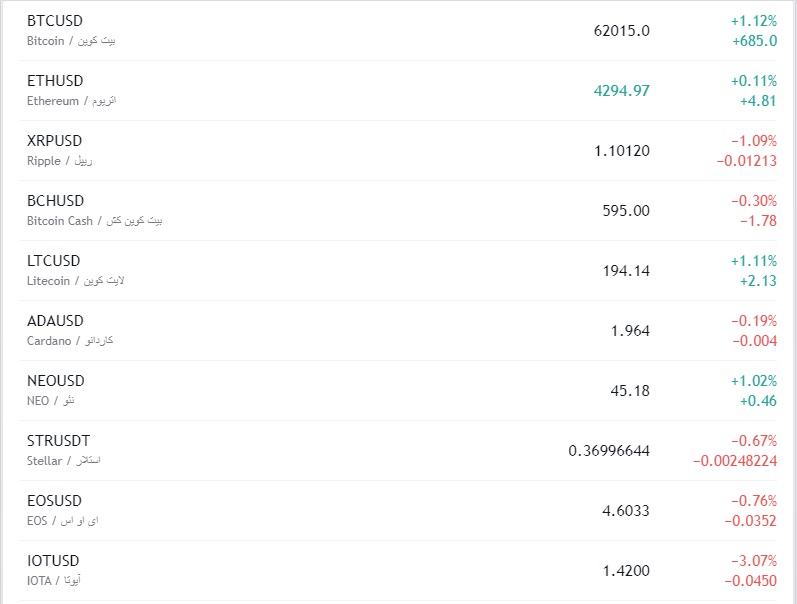Viewport: 797px width, 604px height.
Task: Click the Bitcoin +1.12% change value
Action: (753, 21)
